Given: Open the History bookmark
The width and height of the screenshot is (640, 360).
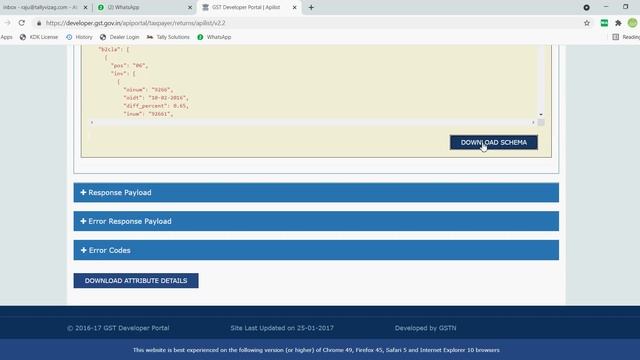Looking at the screenshot, I should click(79, 37).
